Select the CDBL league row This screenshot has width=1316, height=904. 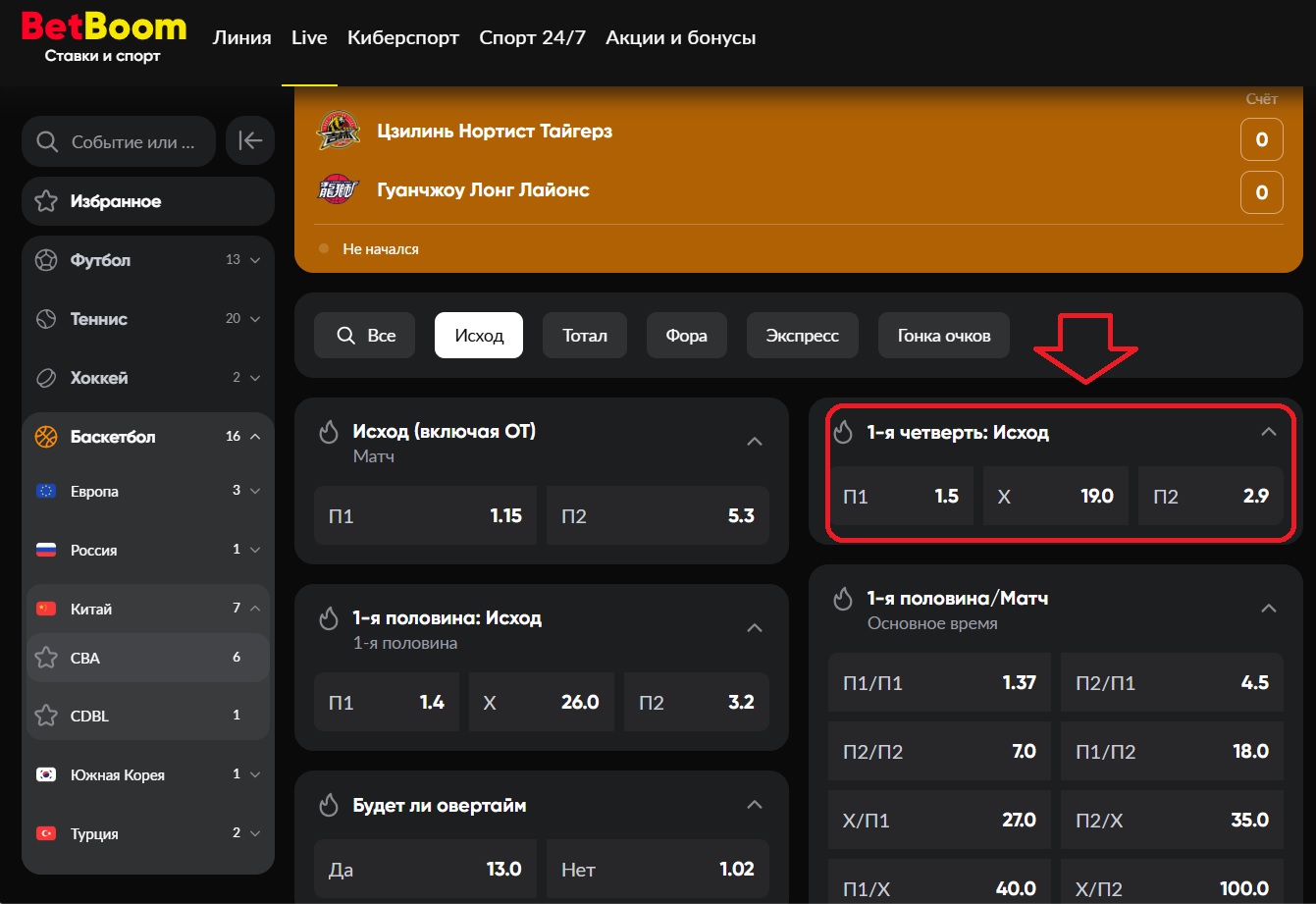pos(148,716)
